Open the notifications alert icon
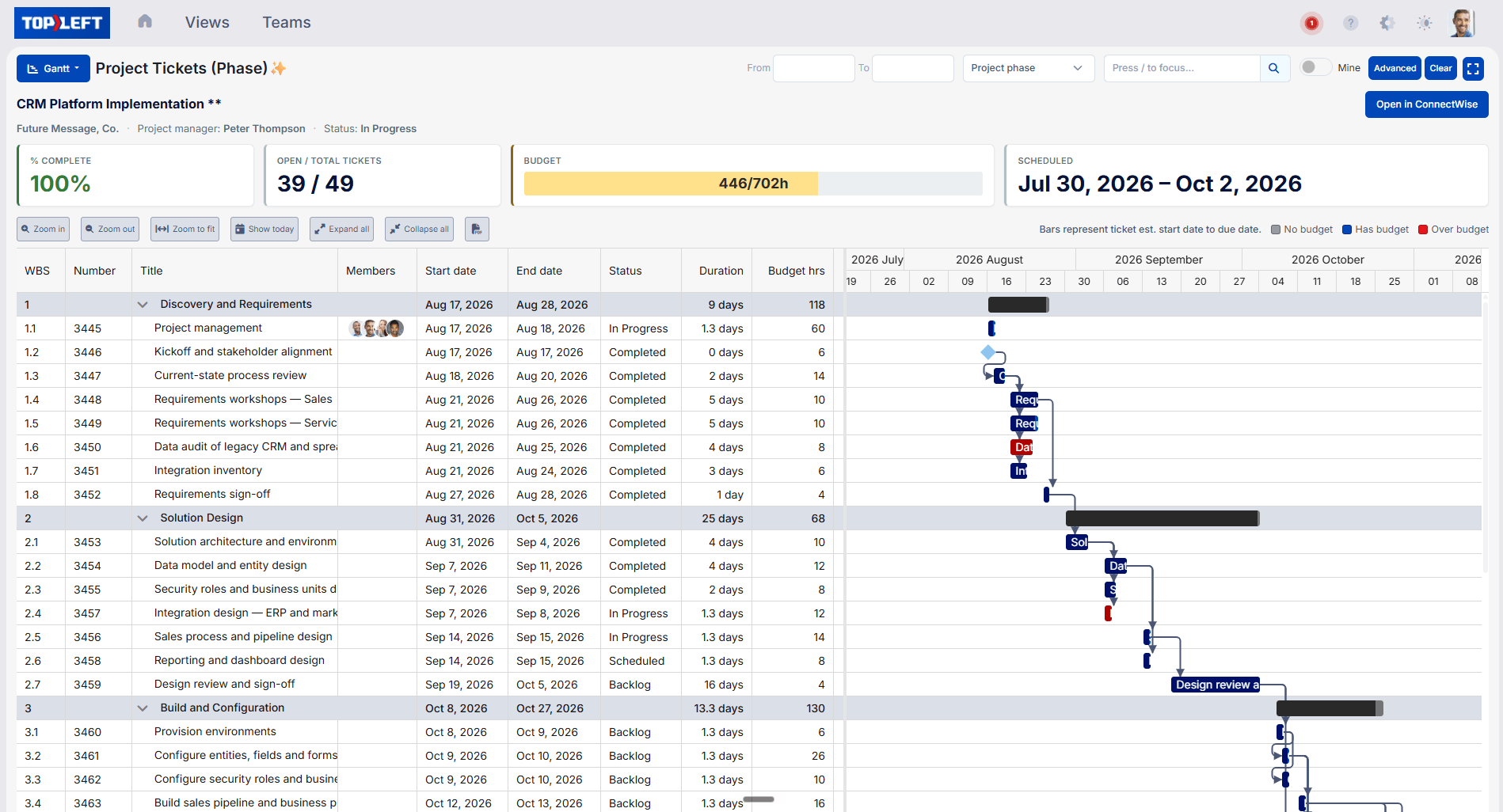This screenshot has width=1503, height=812. pyautogui.click(x=1311, y=23)
